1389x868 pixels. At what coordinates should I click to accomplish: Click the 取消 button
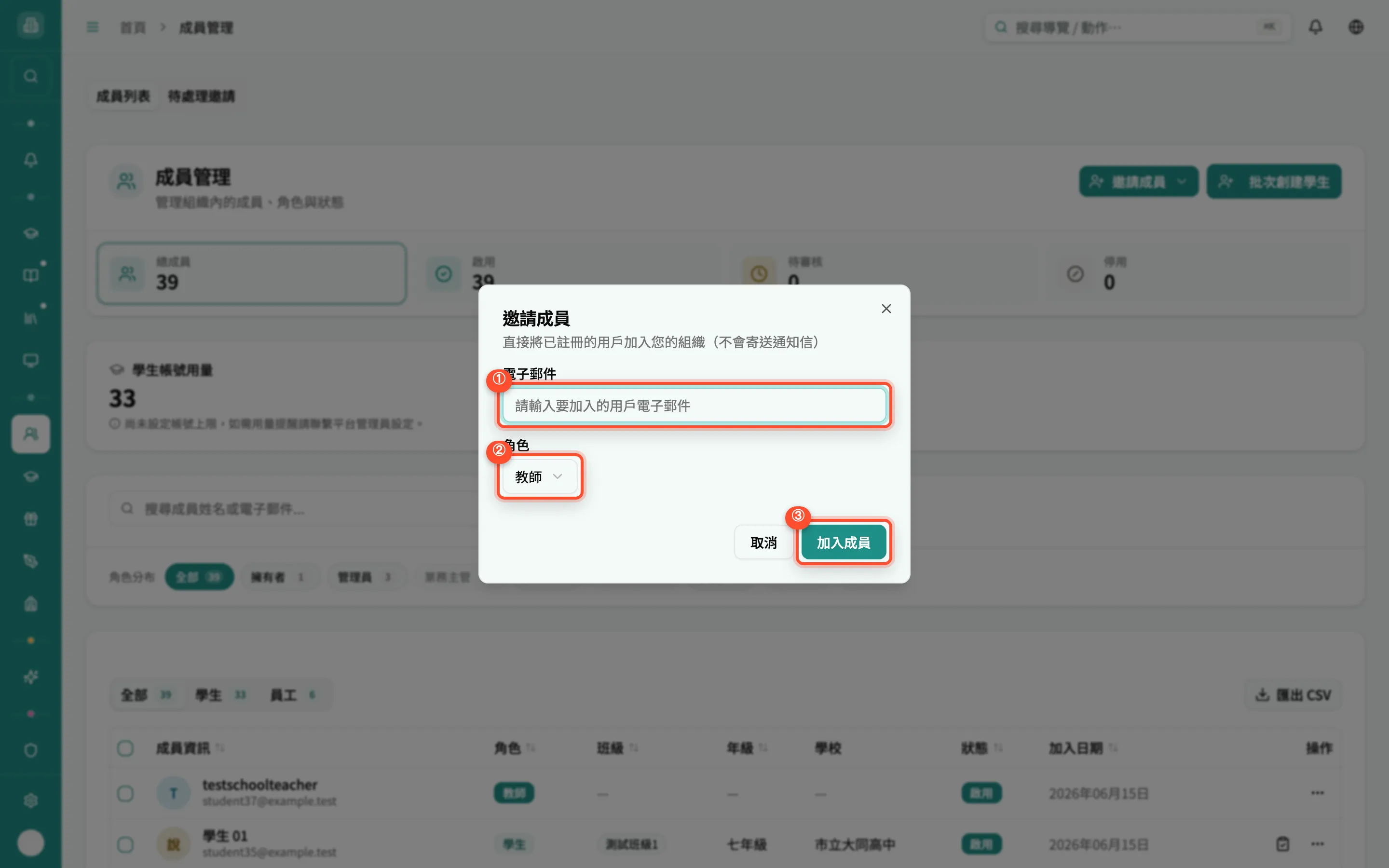pos(763,542)
